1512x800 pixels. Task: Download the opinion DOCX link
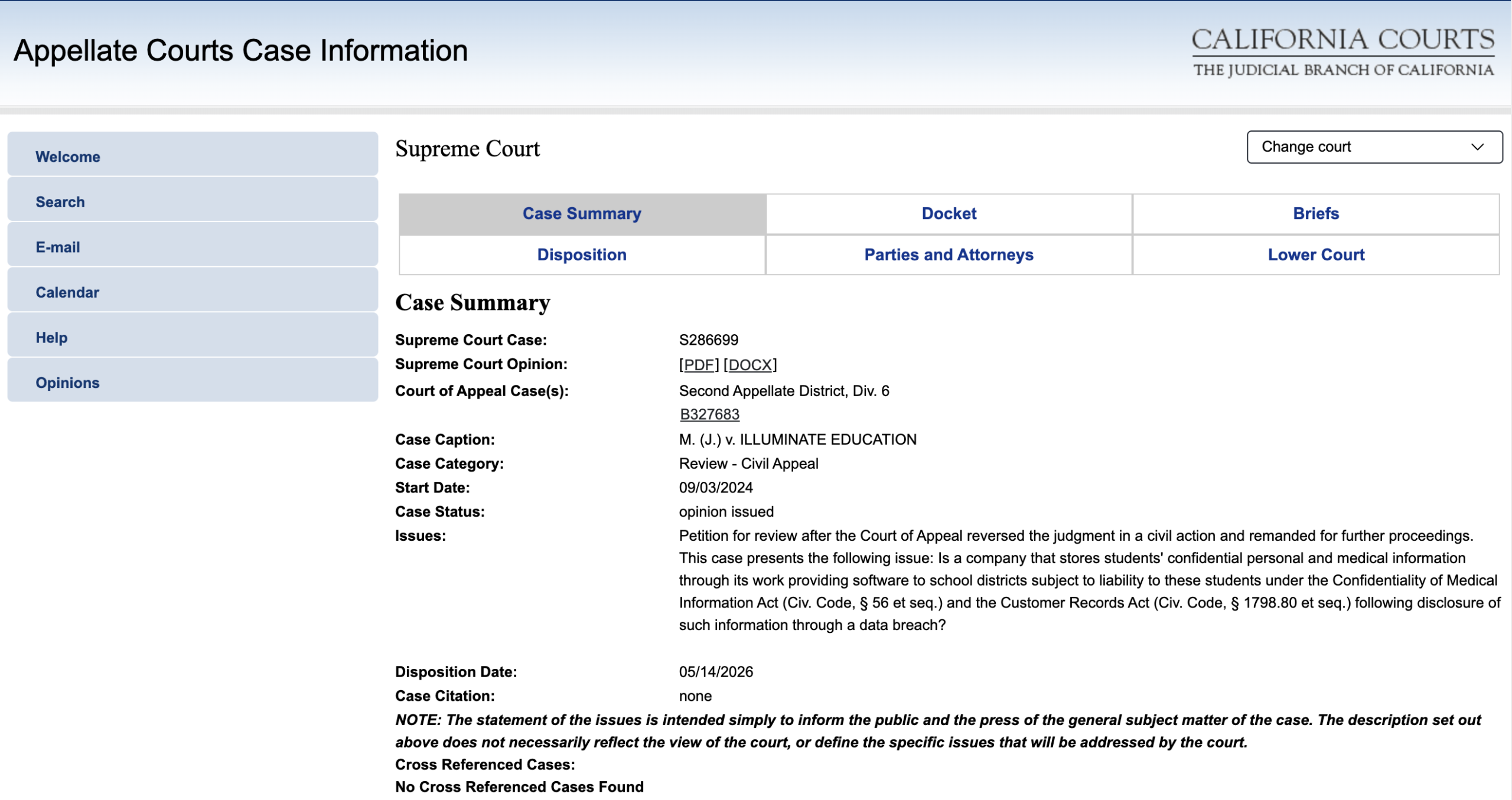pyautogui.click(x=750, y=365)
